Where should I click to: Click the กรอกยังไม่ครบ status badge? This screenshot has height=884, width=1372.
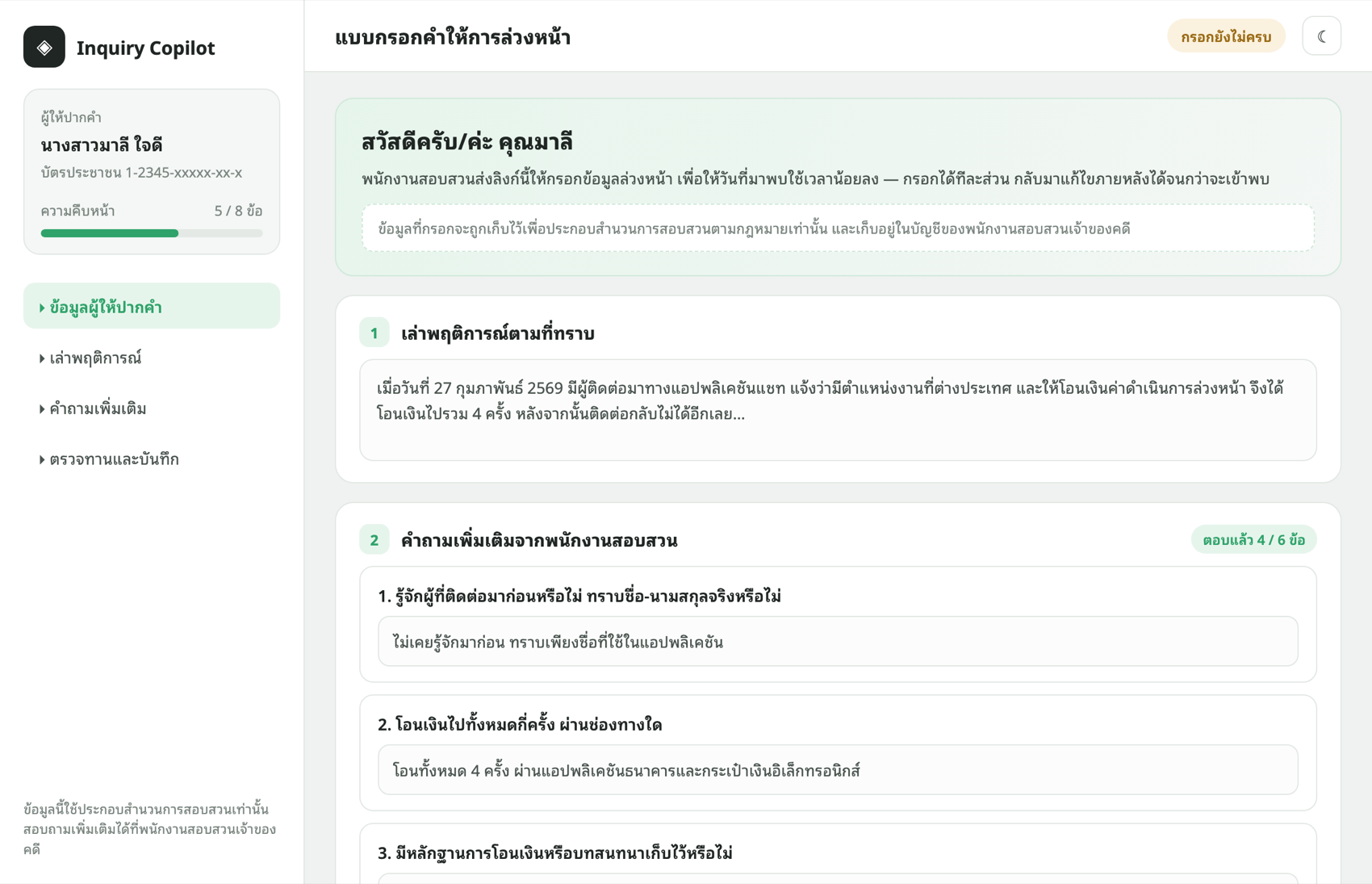pyautogui.click(x=1225, y=36)
